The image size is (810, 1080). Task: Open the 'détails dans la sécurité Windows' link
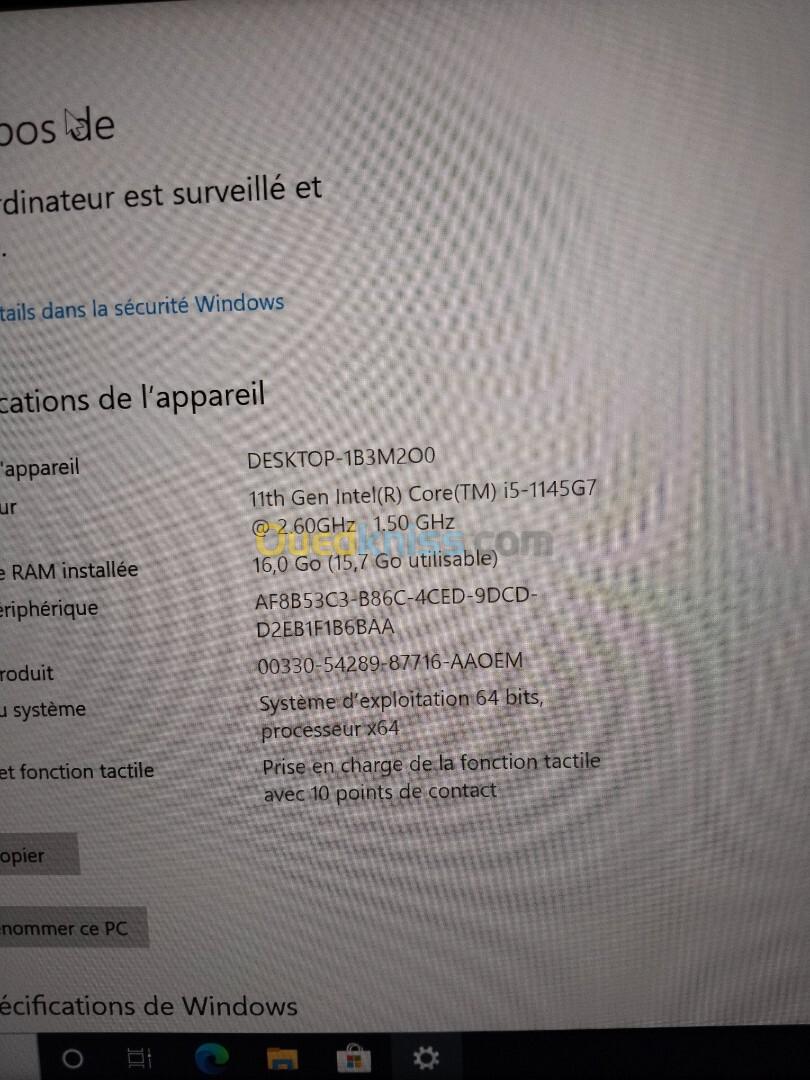(141, 307)
